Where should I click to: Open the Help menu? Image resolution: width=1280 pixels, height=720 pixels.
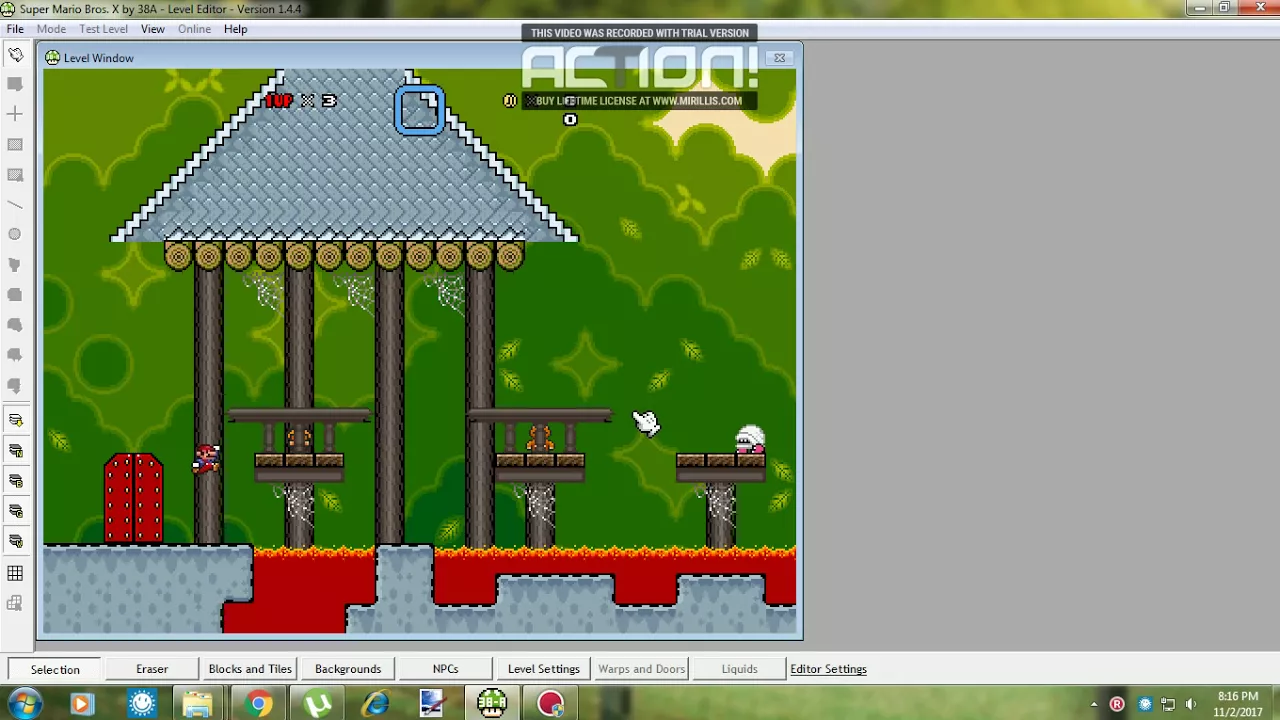[235, 29]
